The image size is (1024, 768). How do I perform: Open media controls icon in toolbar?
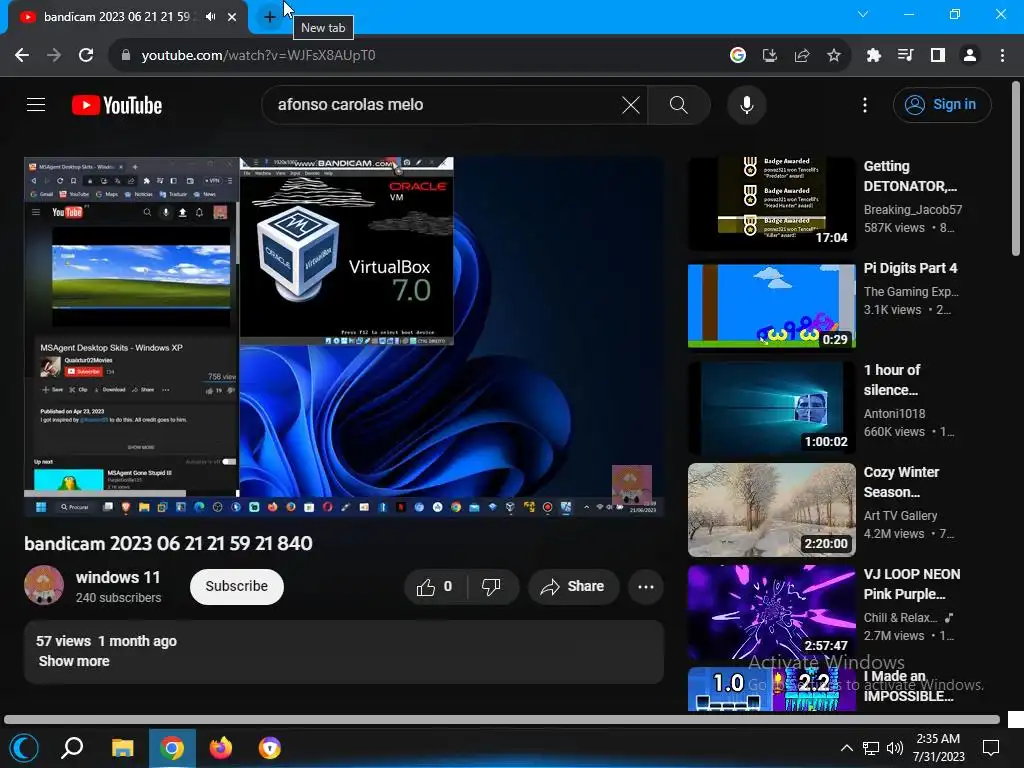906,56
